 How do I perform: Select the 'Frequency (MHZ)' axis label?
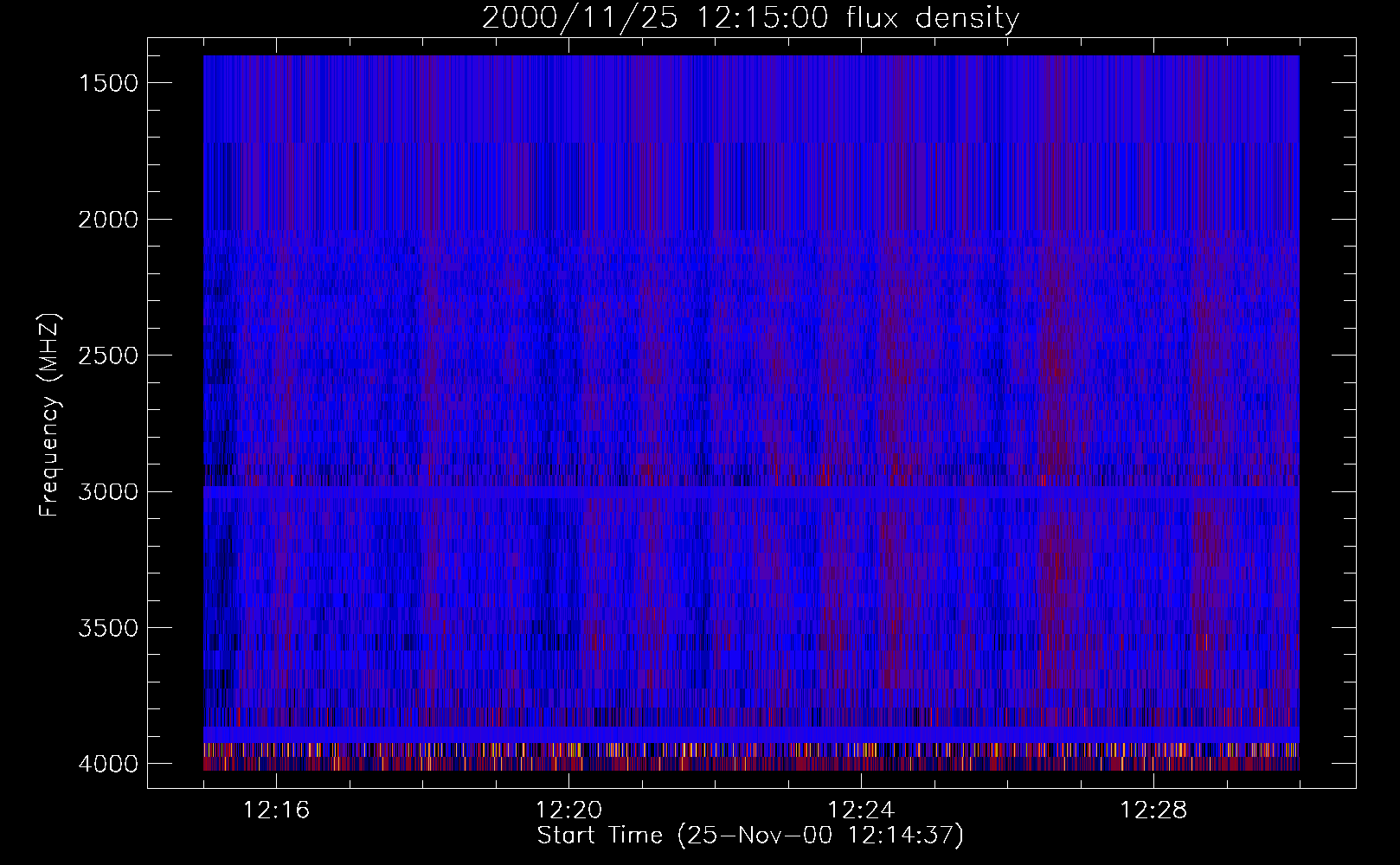tap(50, 414)
